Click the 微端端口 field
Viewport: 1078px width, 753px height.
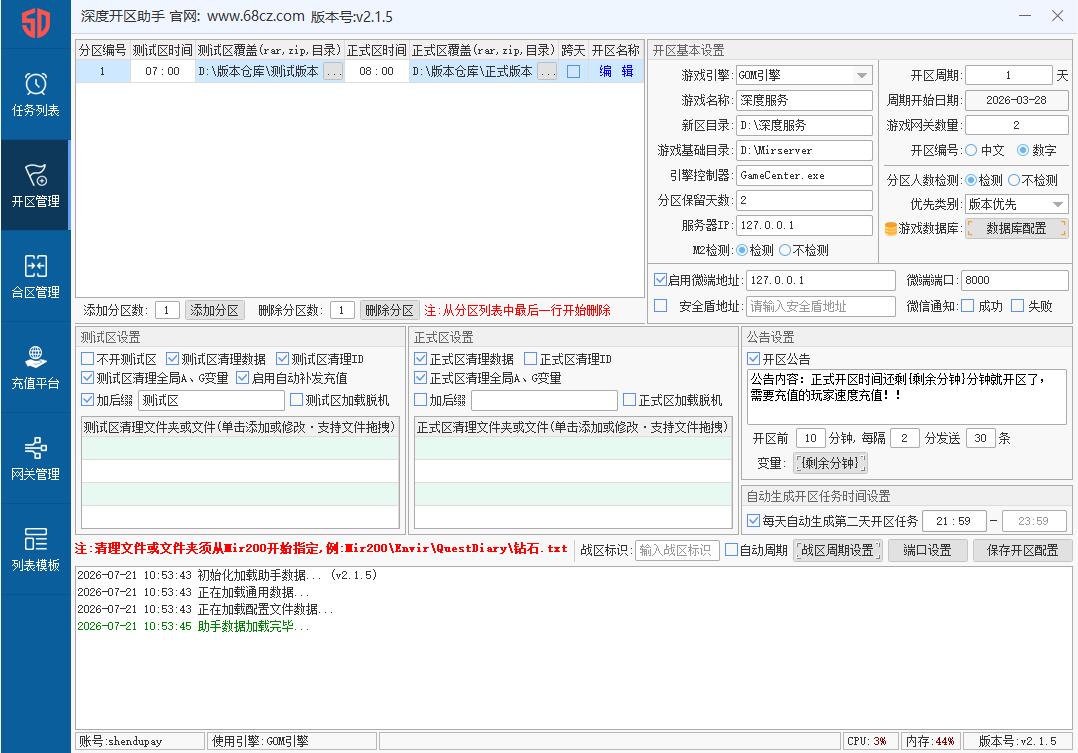click(1015, 280)
